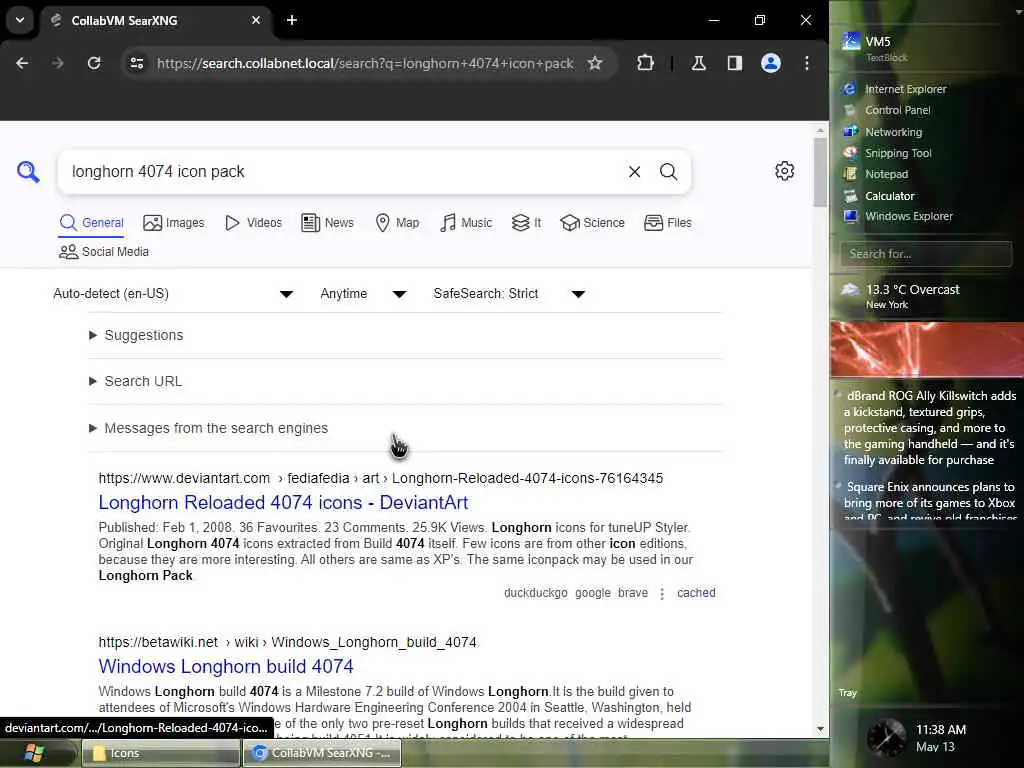The height and width of the screenshot is (768, 1024).
Task: Switch to Music search tab
Action: (466, 223)
